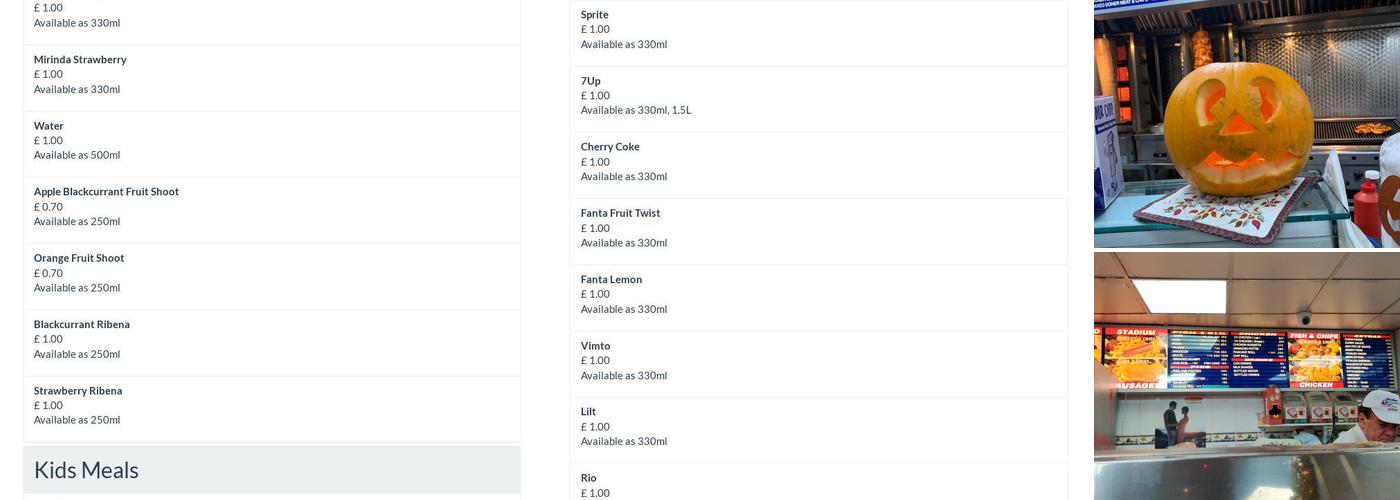
Task: Pick the Blackcurrant Ribena item
Action: tap(82, 324)
